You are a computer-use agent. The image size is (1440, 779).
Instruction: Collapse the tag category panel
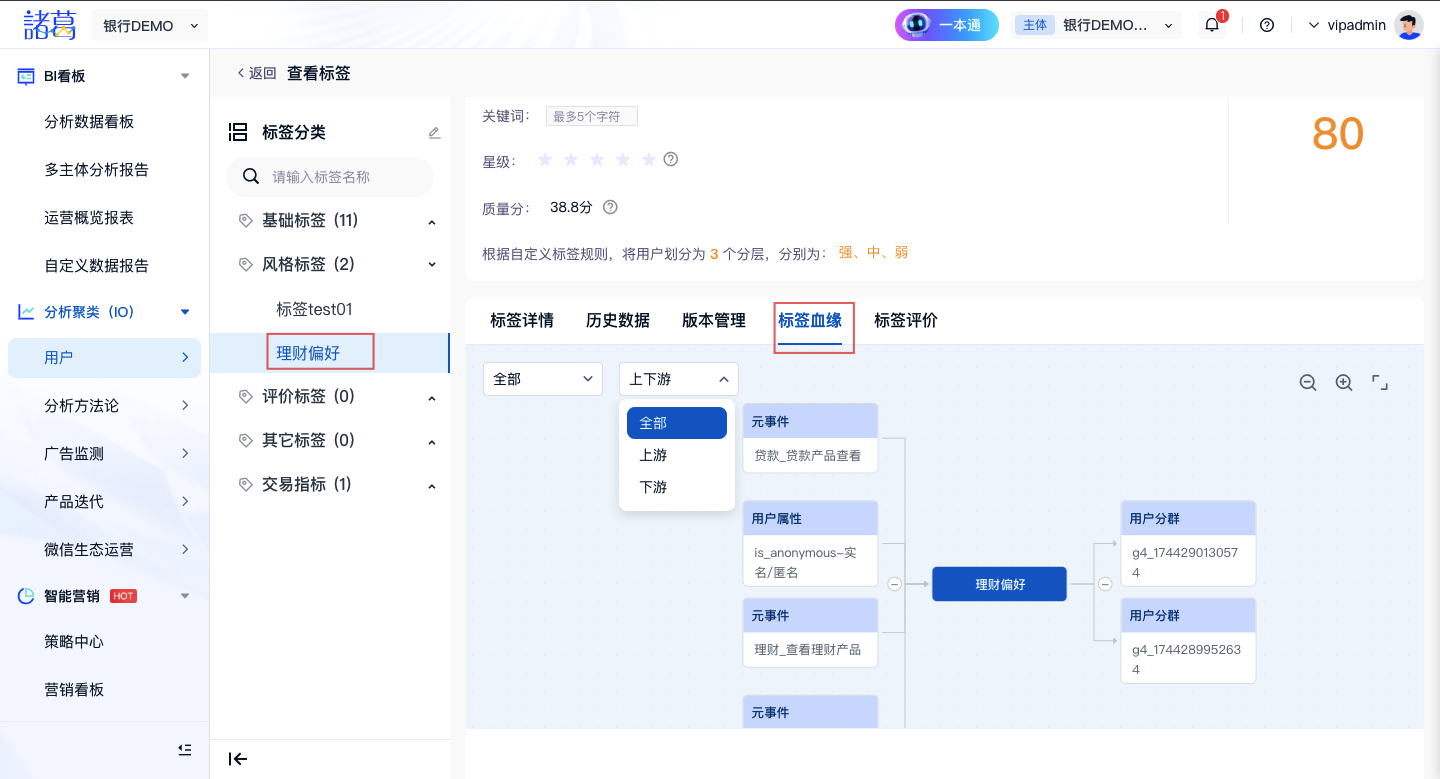238,759
